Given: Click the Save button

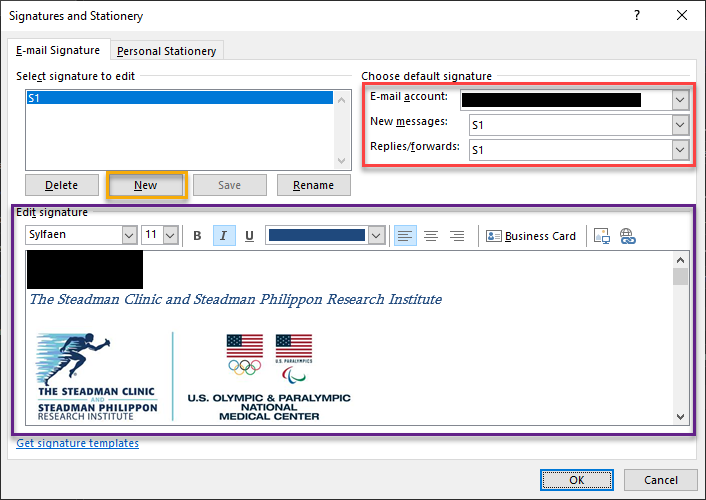Looking at the screenshot, I should tap(230, 185).
